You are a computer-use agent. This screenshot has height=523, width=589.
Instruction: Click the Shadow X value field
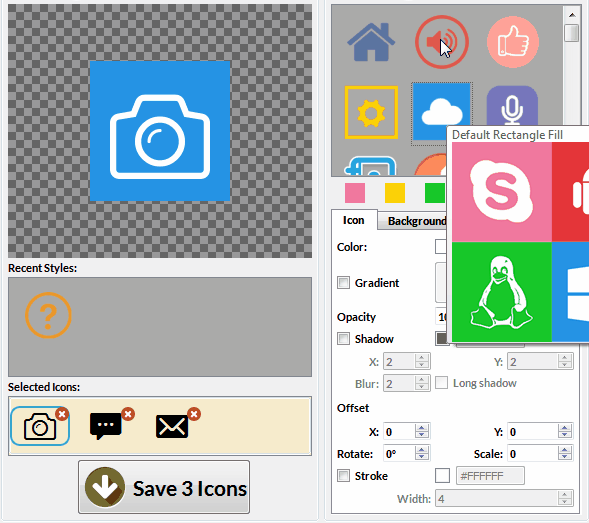399,361
